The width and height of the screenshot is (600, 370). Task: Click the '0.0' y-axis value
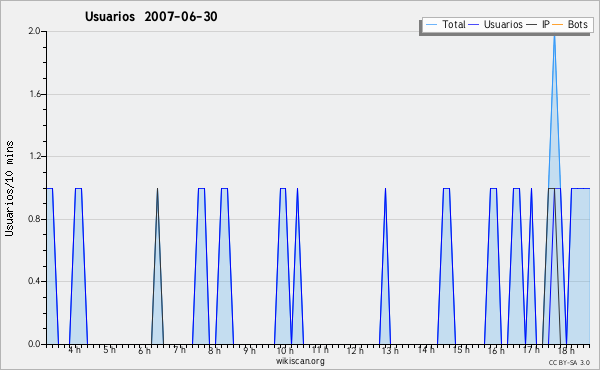click(34, 344)
